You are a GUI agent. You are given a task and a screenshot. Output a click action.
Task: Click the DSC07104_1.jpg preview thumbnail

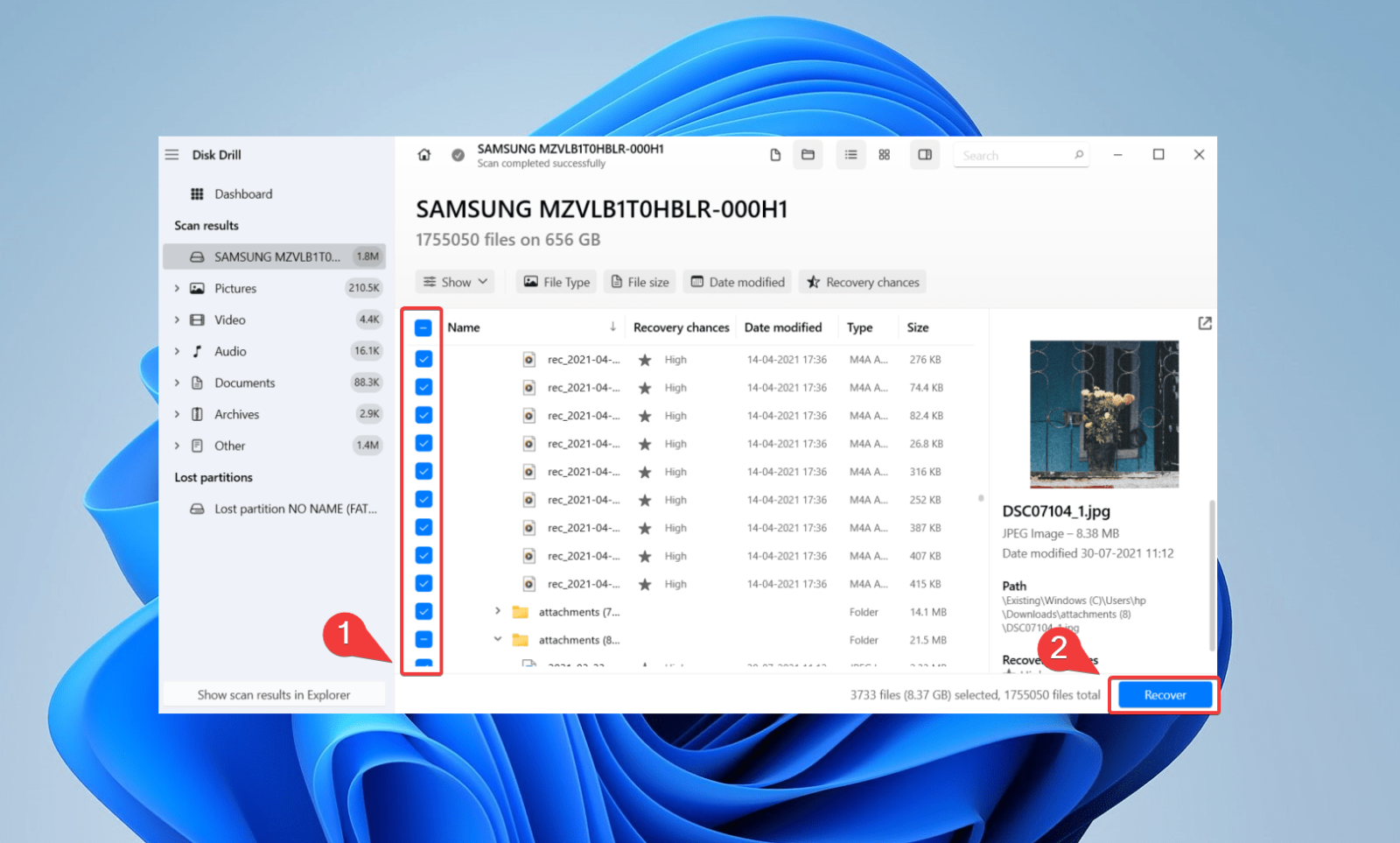click(x=1103, y=413)
